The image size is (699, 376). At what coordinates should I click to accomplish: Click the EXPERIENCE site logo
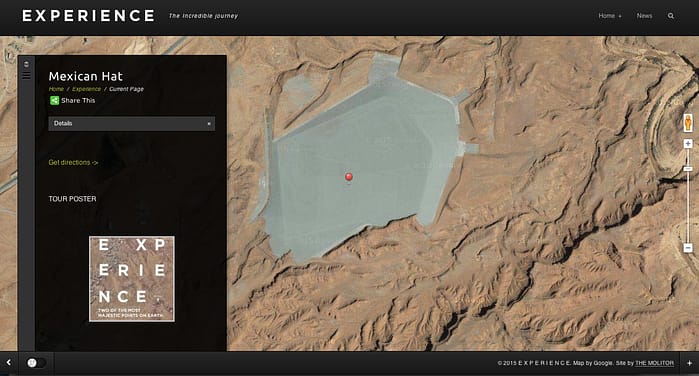[x=88, y=16]
